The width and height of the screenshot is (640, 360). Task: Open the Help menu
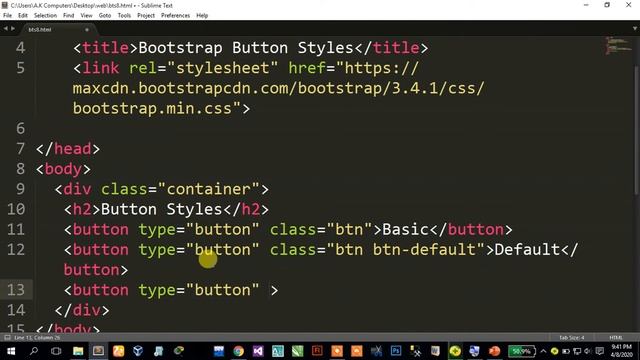click(202, 16)
